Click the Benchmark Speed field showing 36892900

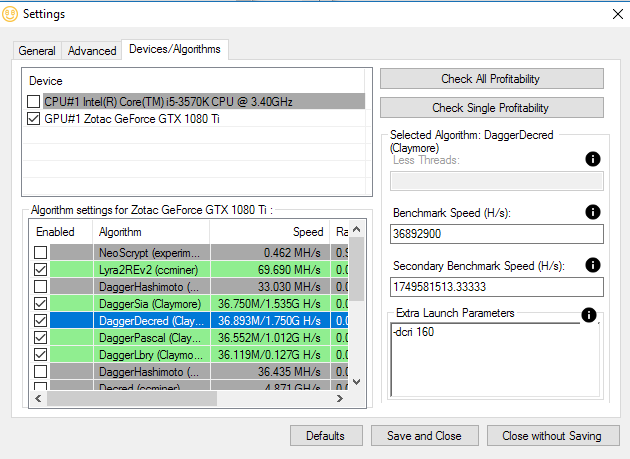pyautogui.click(x=497, y=234)
